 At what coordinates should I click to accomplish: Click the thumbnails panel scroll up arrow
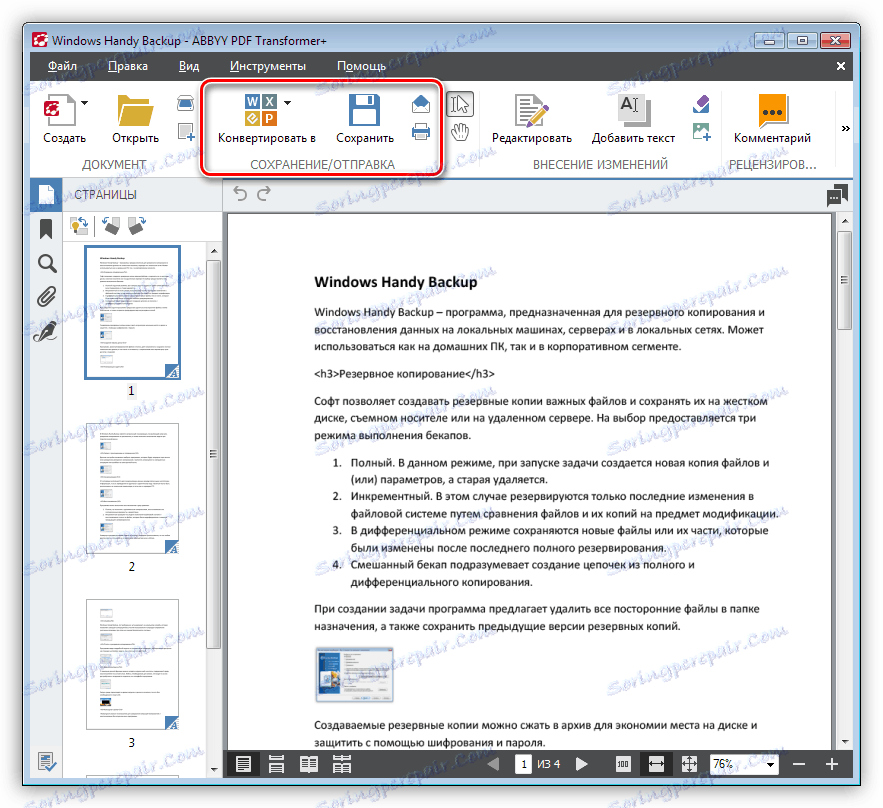click(214, 251)
